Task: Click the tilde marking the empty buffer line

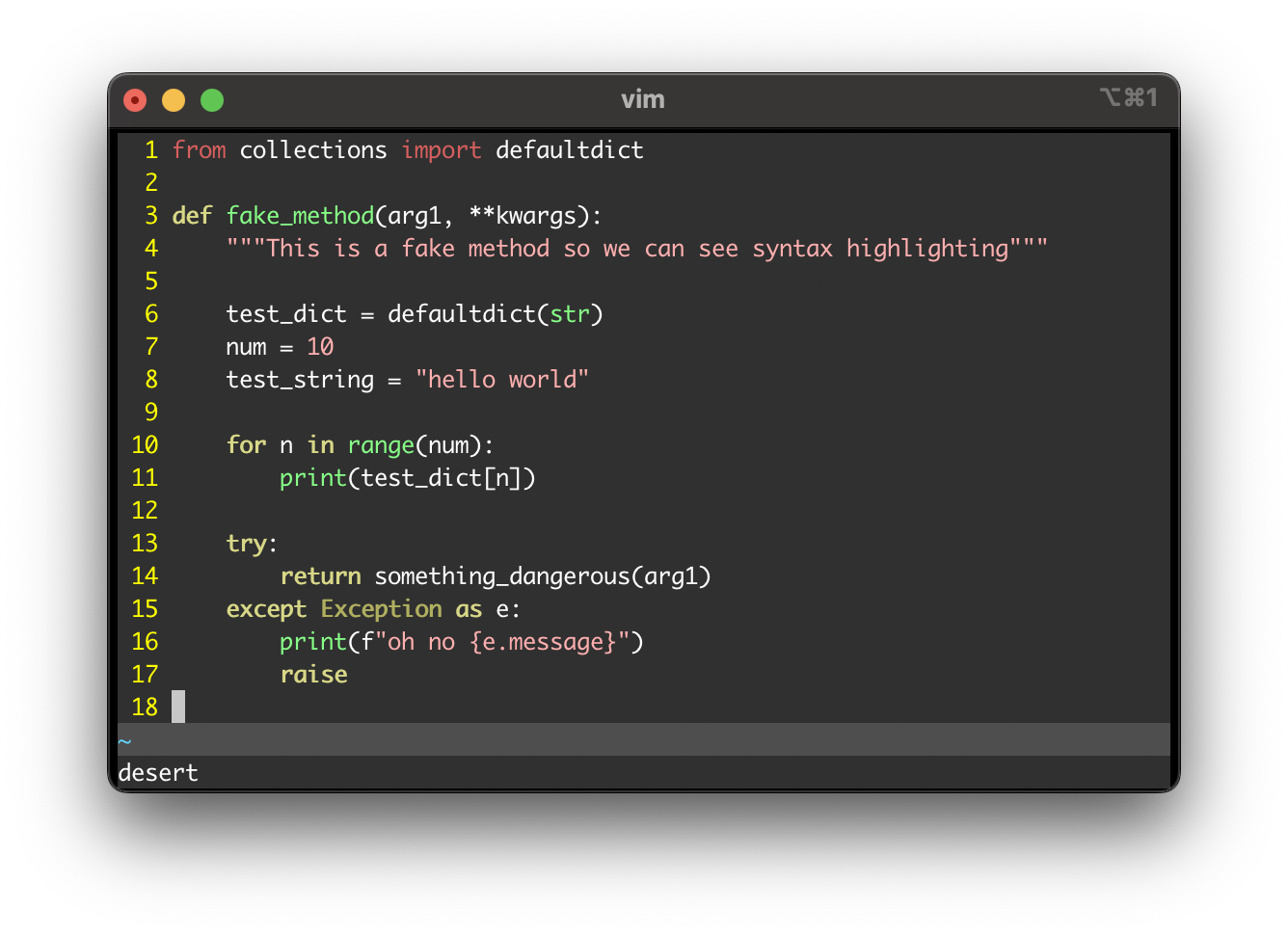Action: pos(123,741)
